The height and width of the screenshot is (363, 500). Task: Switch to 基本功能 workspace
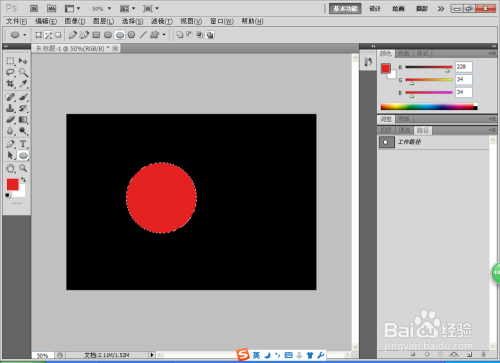345,9
